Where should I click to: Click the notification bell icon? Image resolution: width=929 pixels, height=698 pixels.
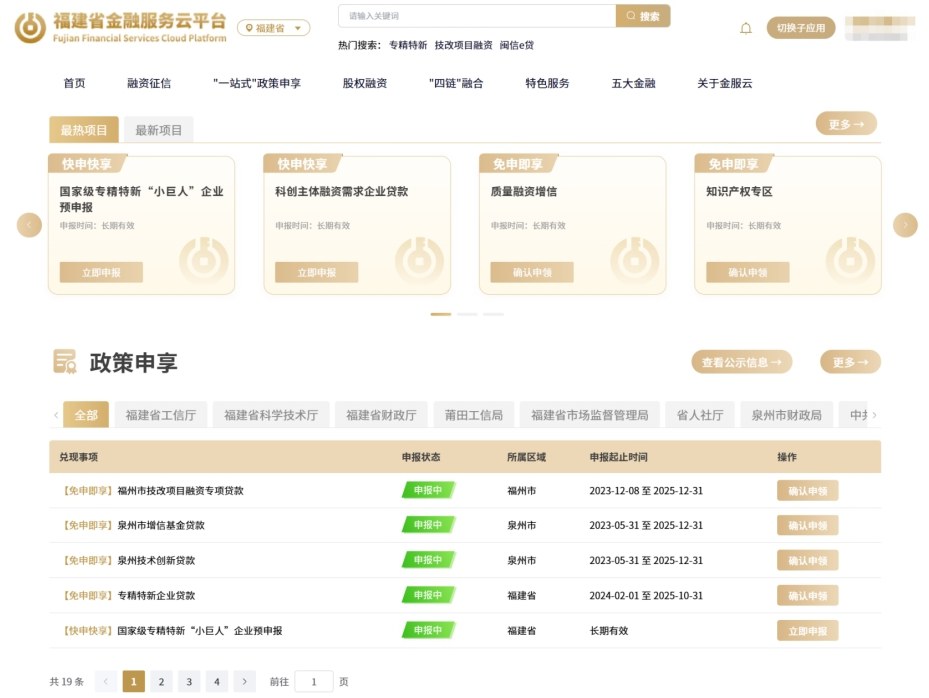(x=746, y=29)
